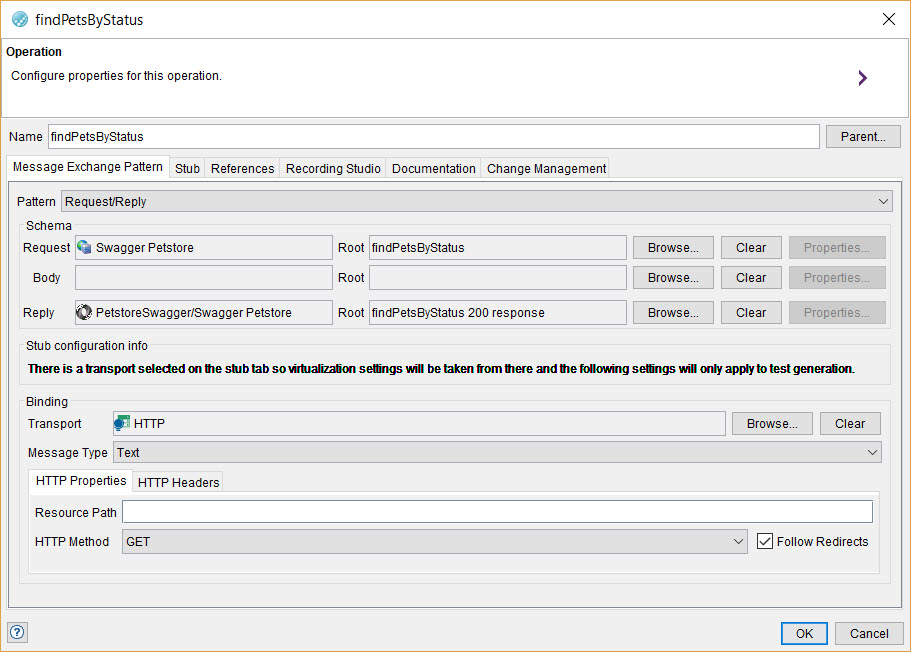The image size is (911, 652).
Task: Click the Parent button beside the Name field
Action: (x=862, y=136)
